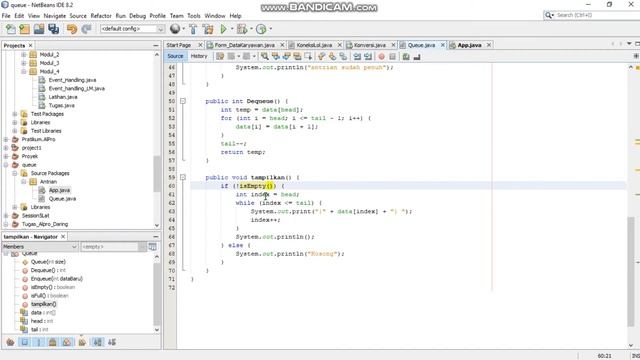Click the Last Edit icon in editor toolbar

220,56
